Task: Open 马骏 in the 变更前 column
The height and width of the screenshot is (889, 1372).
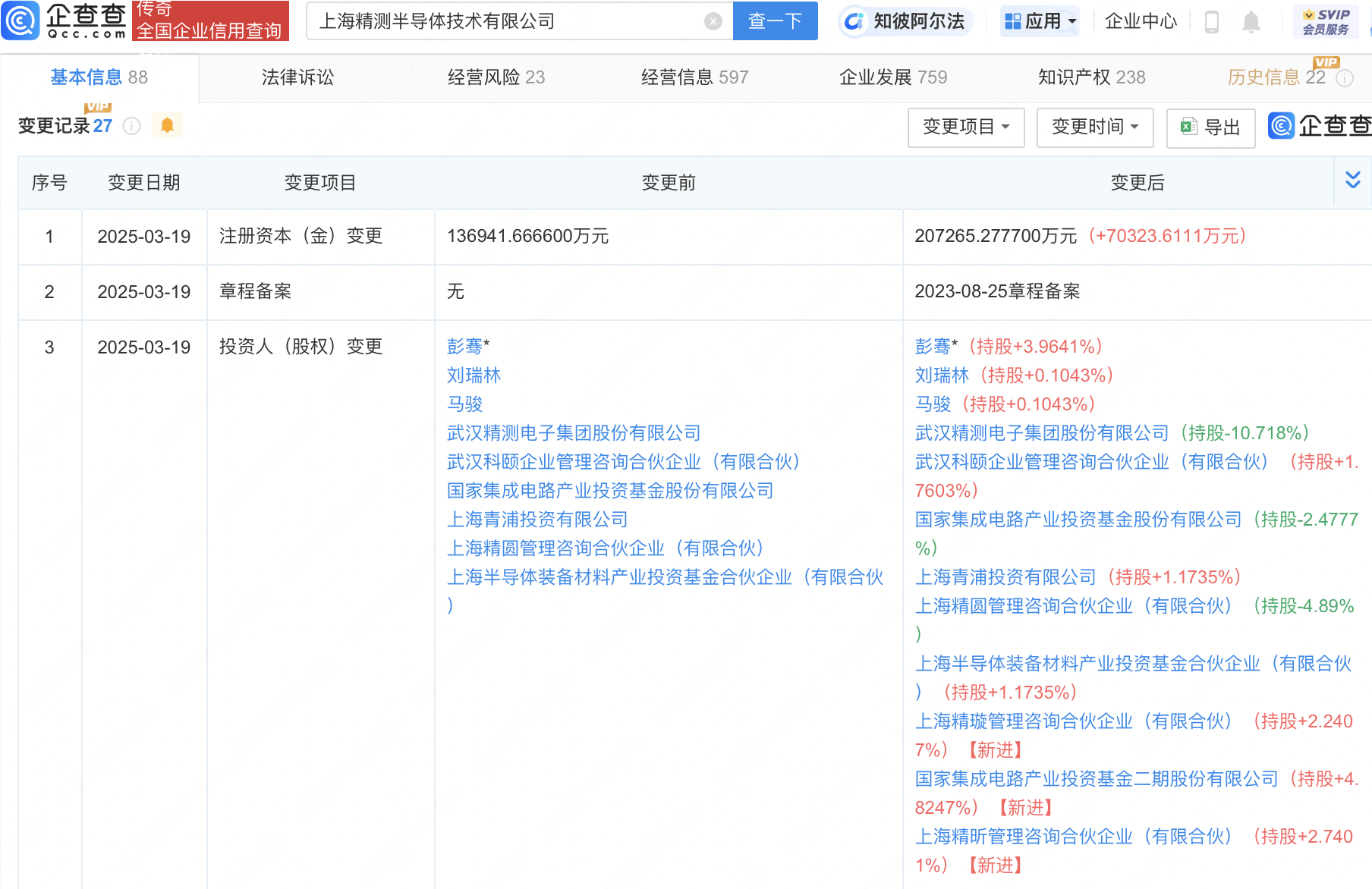Action: tap(464, 404)
